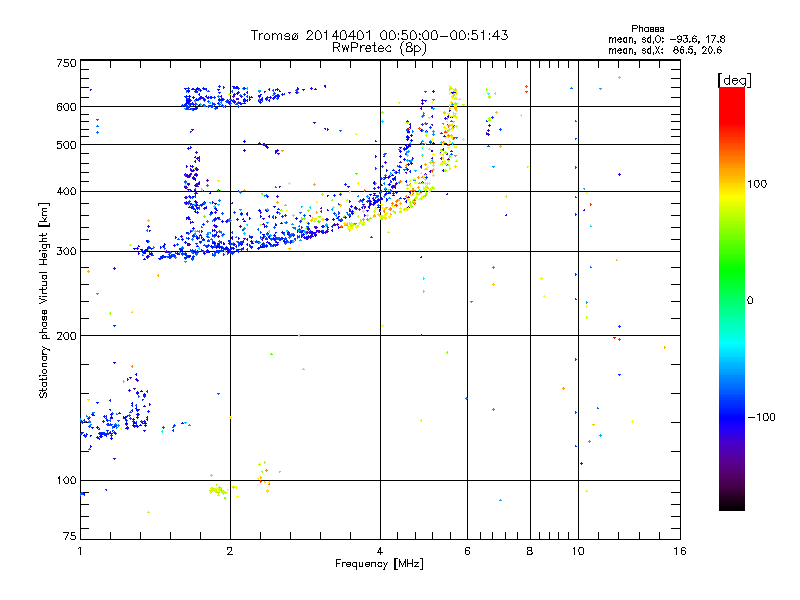The image size is (800, 600).
Task: Click the x-axis tick label '16'
Action: click(680, 551)
